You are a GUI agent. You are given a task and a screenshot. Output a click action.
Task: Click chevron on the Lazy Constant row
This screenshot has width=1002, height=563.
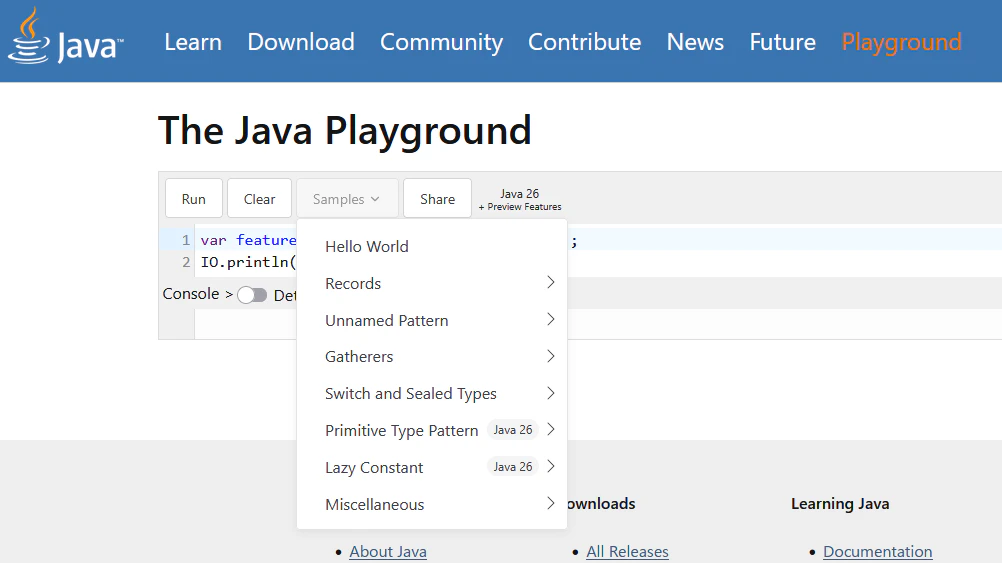coord(551,467)
